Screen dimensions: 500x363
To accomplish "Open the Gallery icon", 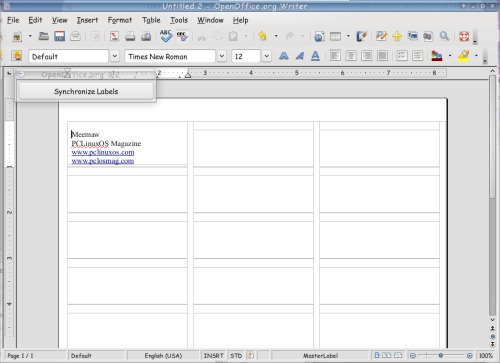I will 412,36.
